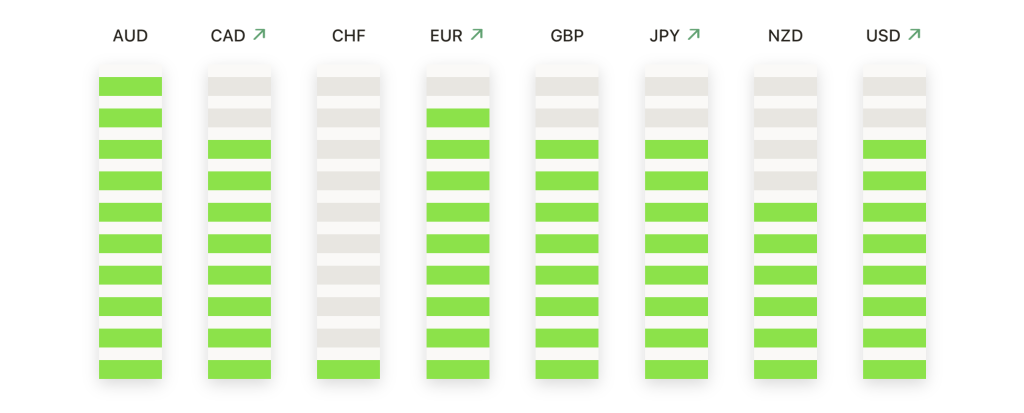
Task: Click the topmost green bar in EUR column
Action: [x=458, y=118]
